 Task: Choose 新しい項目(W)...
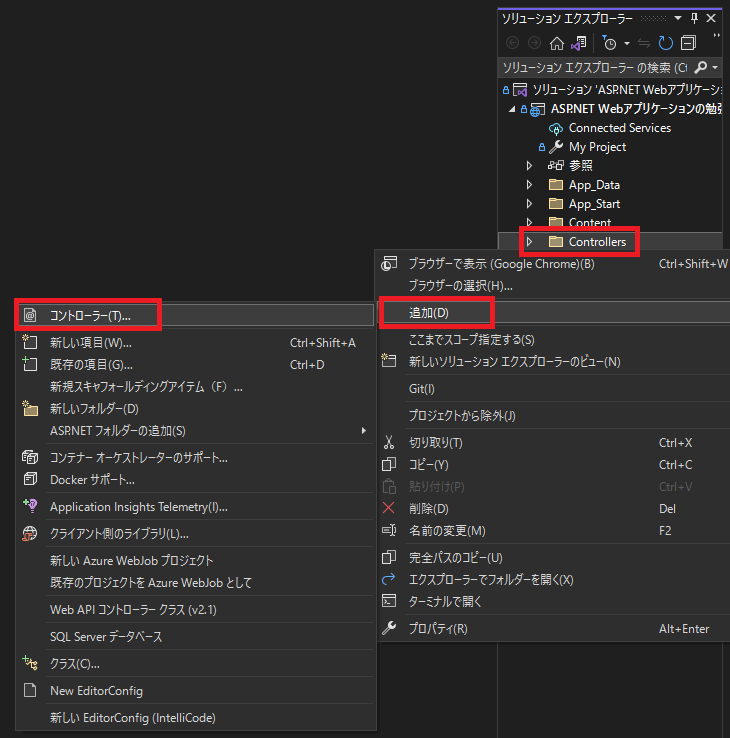tap(195, 343)
